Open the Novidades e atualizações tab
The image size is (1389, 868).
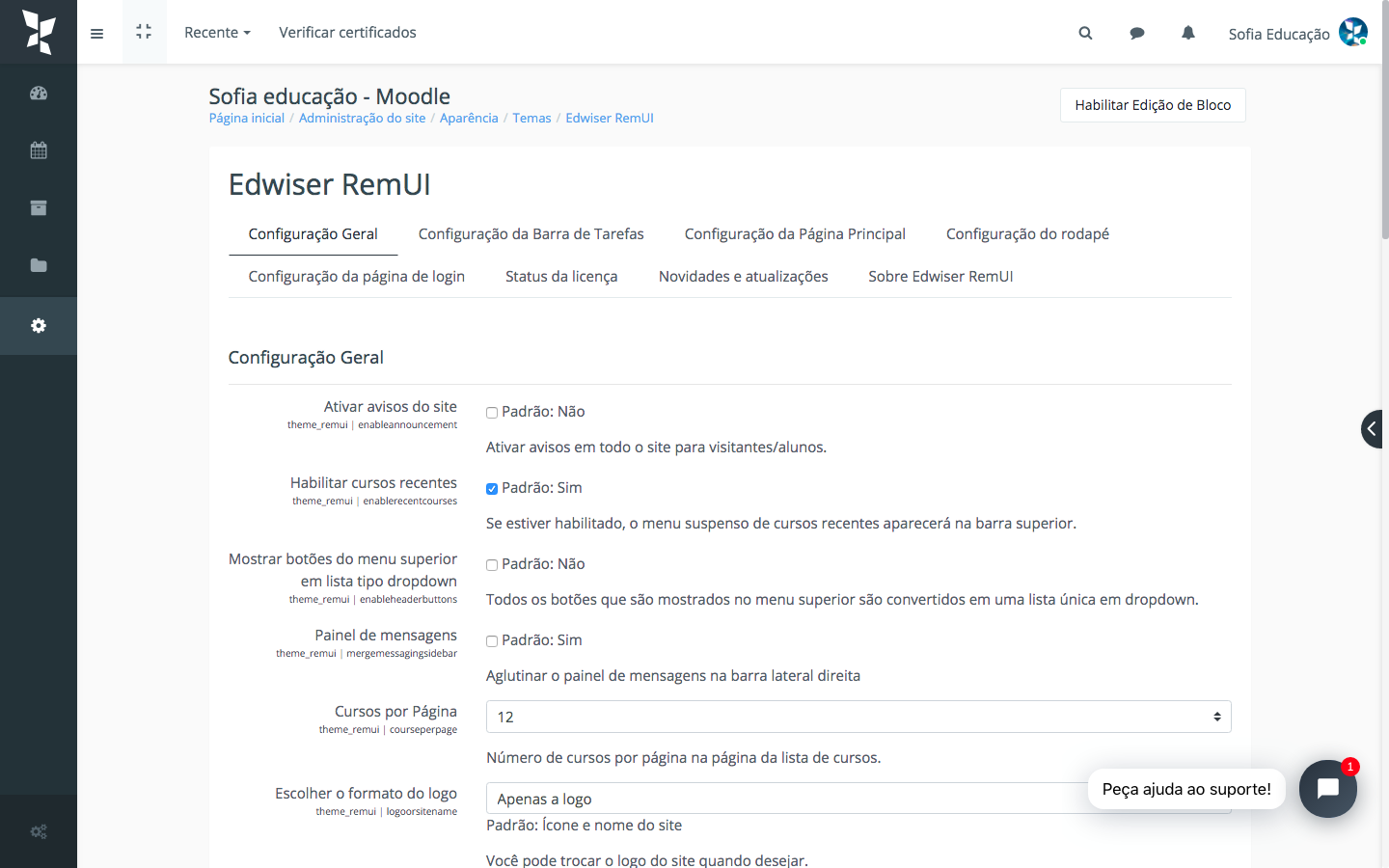(744, 276)
